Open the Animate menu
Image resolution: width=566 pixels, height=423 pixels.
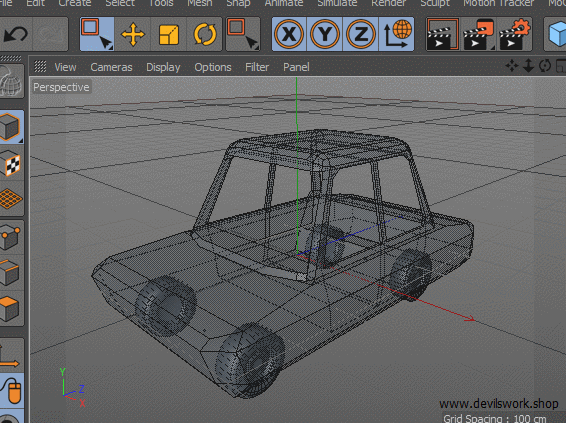[284, 3]
